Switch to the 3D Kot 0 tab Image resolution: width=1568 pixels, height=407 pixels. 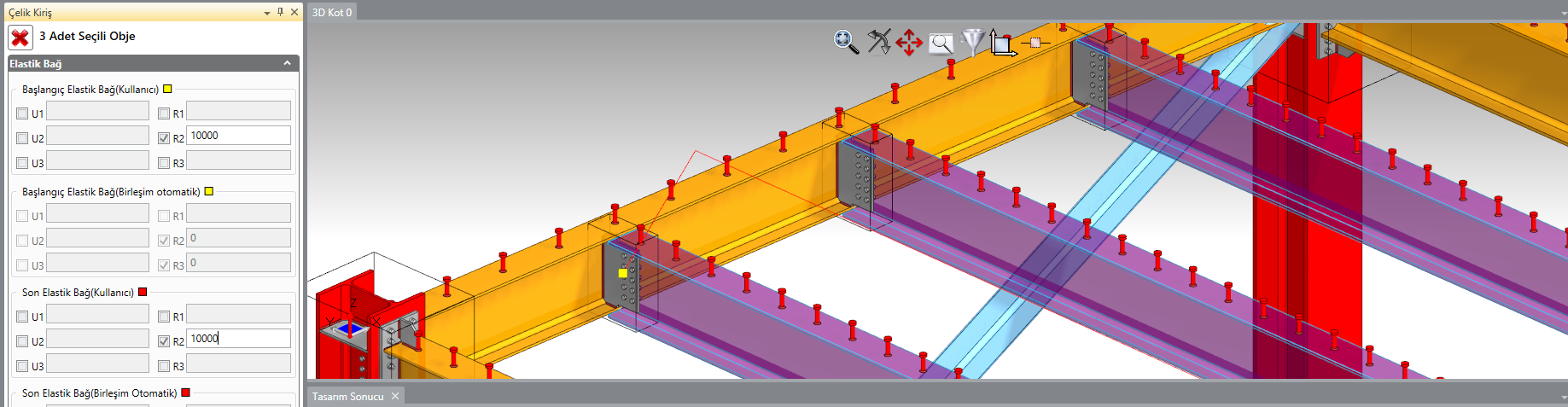click(332, 12)
